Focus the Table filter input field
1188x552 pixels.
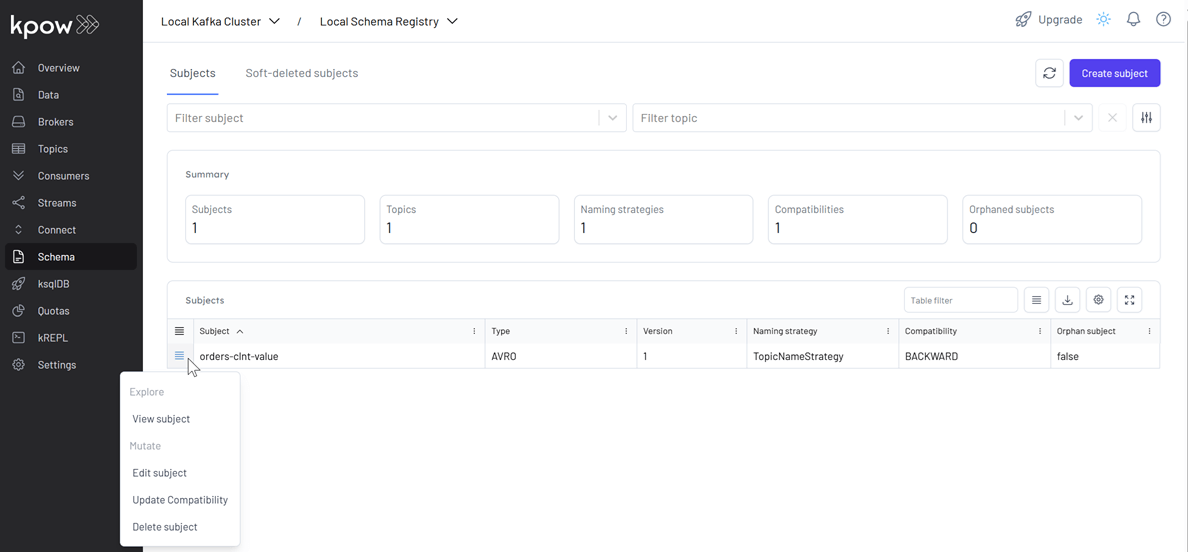coord(961,300)
